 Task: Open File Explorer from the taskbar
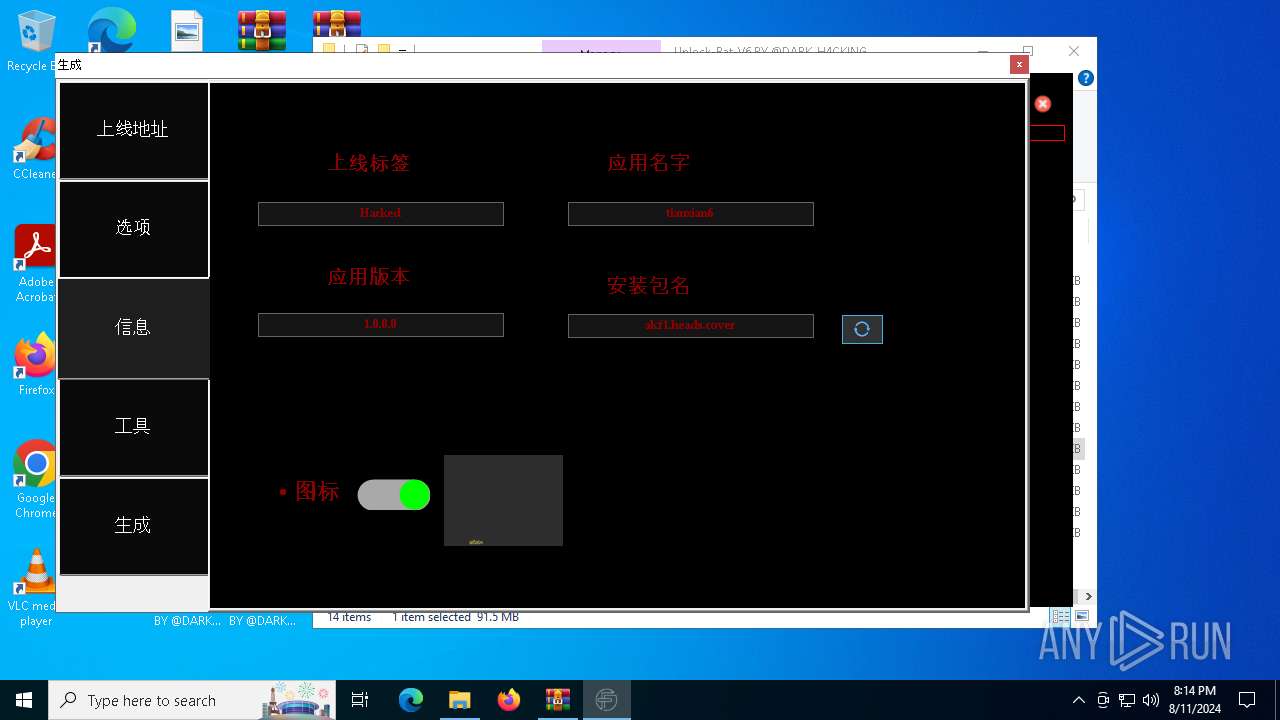point(460,700)
